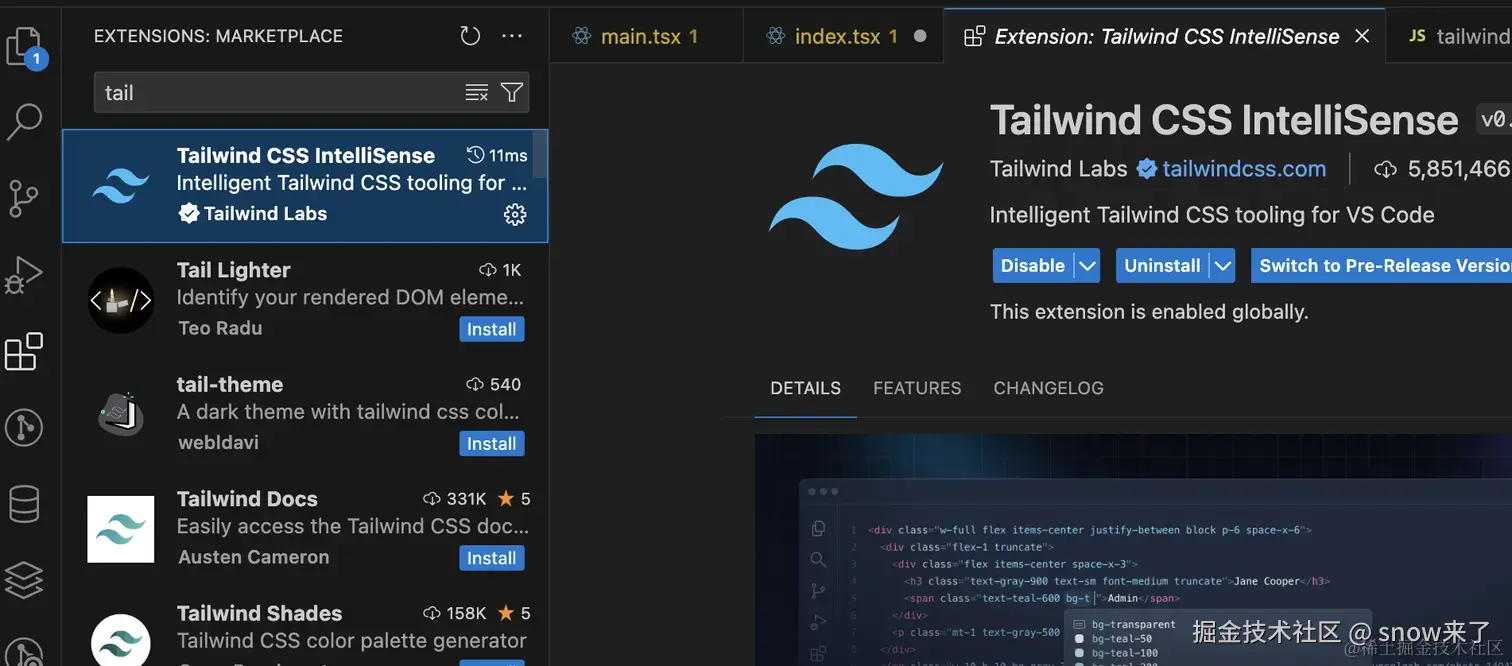Open the Git Graph activity bar icon
Viewport: 1512px width, 666px height.
pos(24,428)
